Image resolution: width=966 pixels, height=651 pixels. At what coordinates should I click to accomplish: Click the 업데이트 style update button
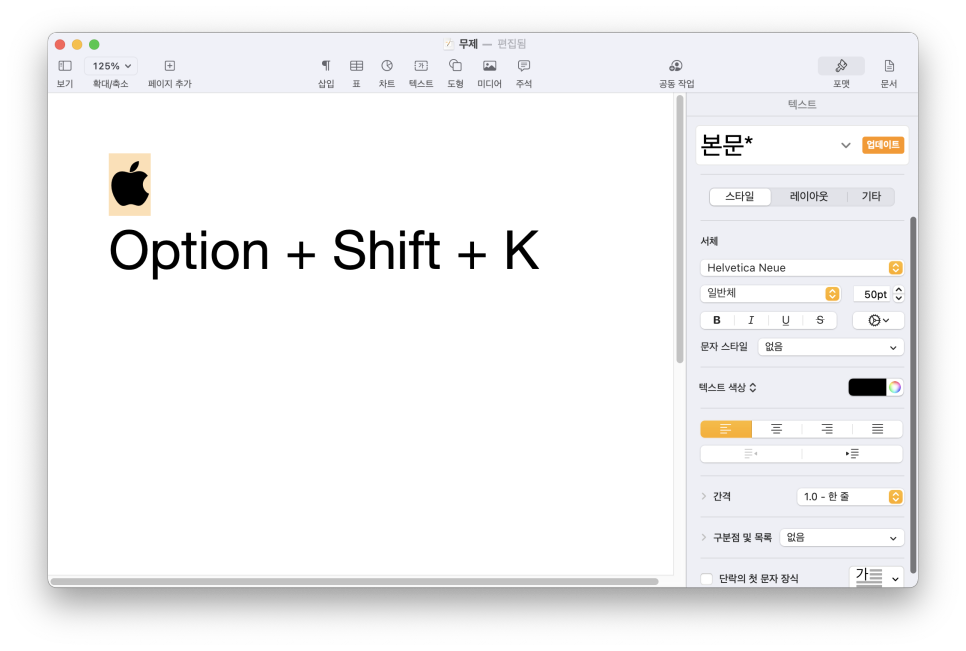(x=882, y=145)
